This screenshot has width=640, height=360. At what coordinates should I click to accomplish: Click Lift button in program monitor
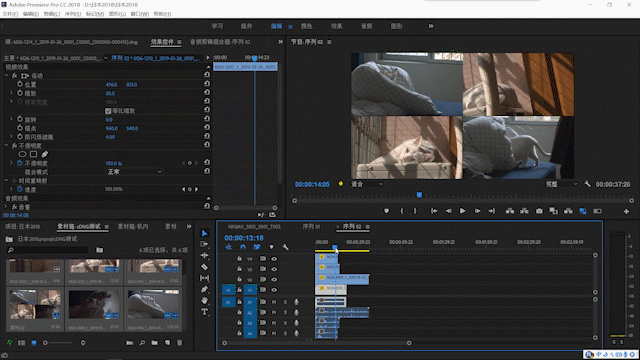coord(510,211)
